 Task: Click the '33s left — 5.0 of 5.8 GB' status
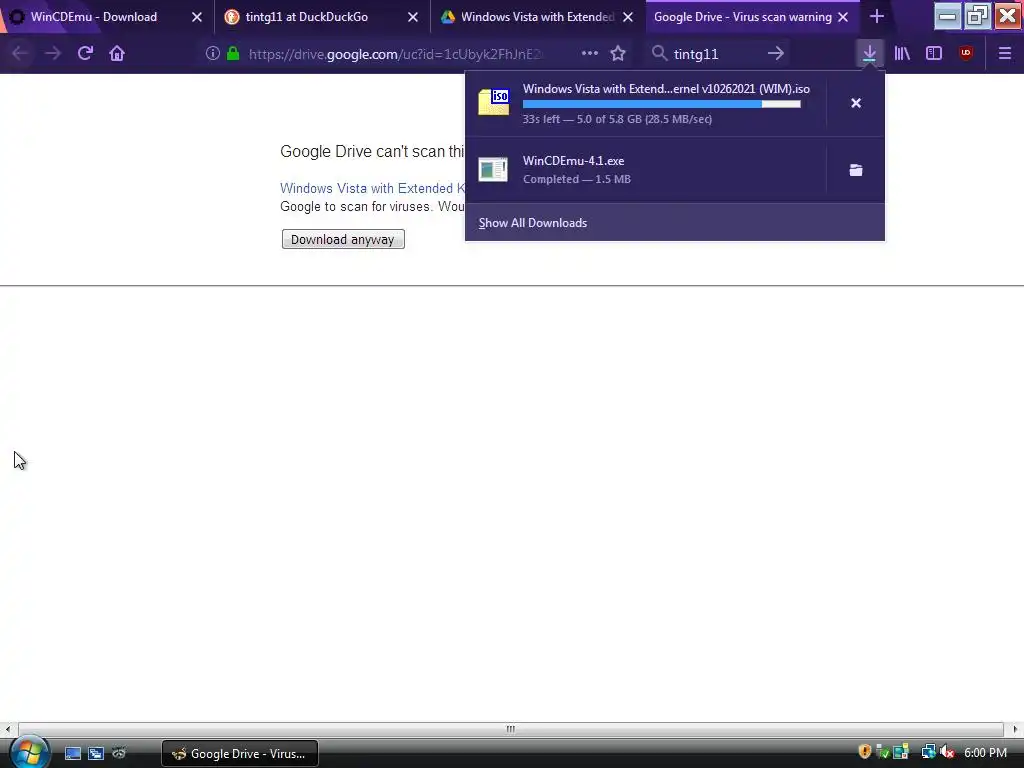[x=617, y=119]
